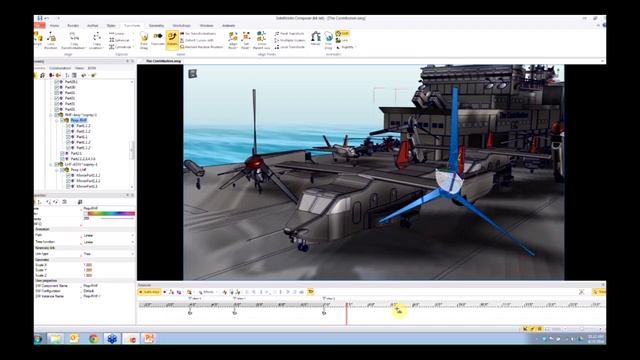Click the File application button

tap(40, 26)
